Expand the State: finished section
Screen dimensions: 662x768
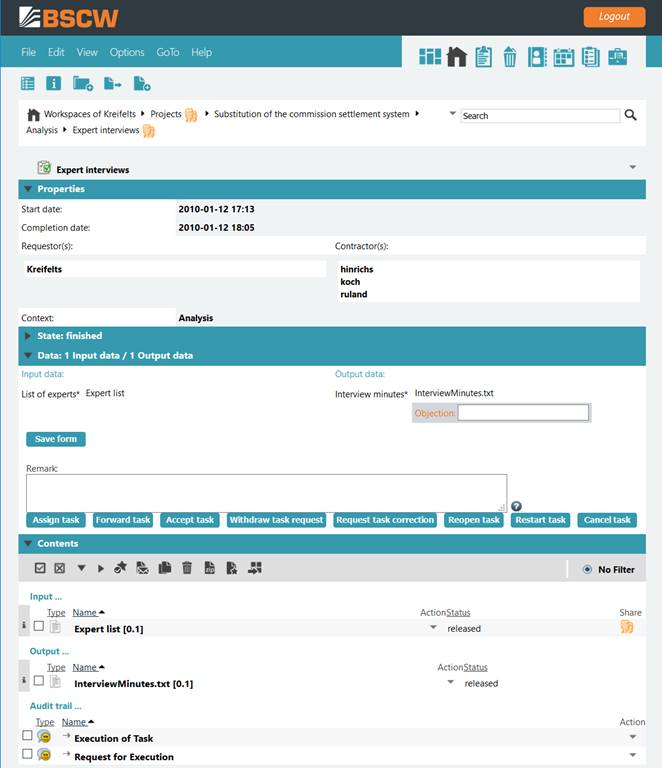tap(28, 336)
